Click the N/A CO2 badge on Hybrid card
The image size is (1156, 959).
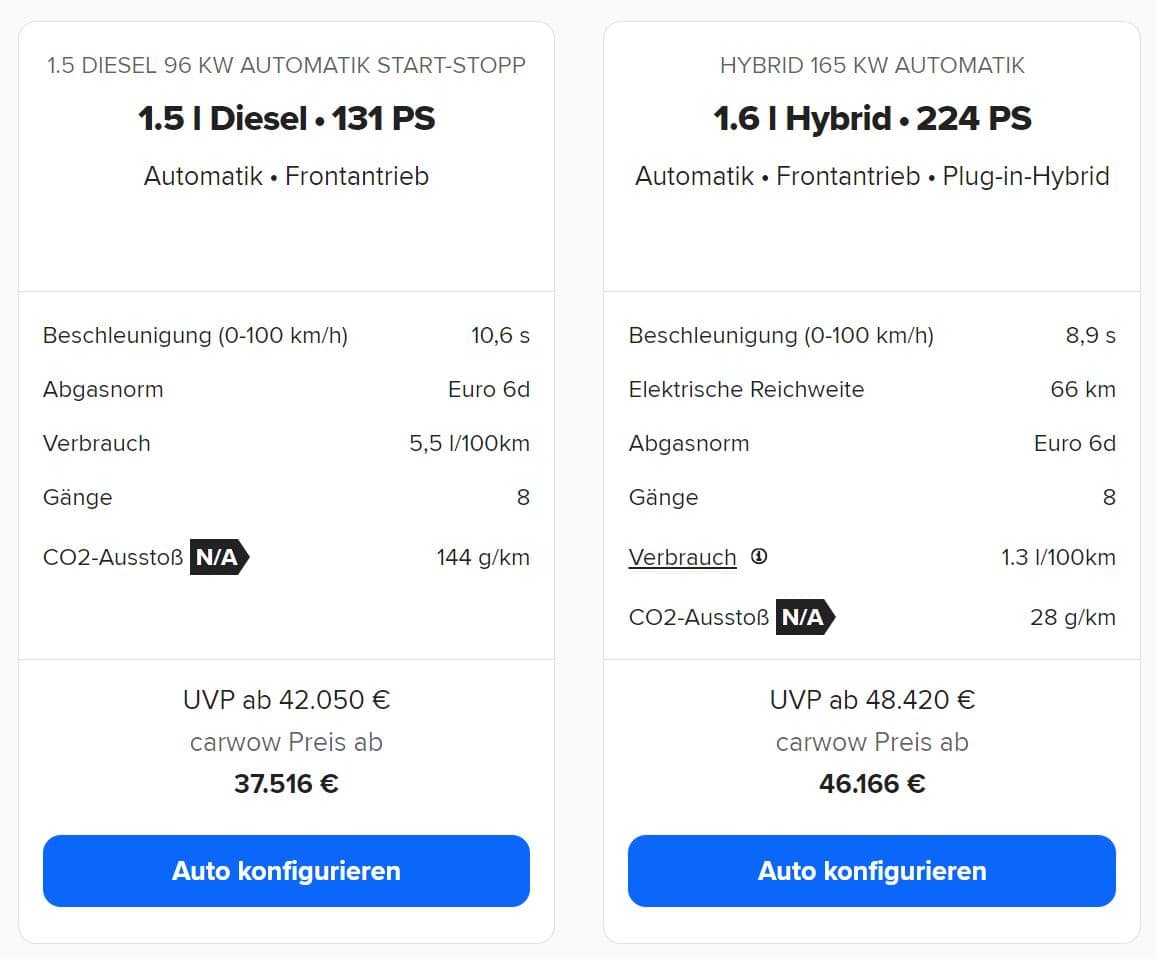pyautogui.click(x=804, y=616)
